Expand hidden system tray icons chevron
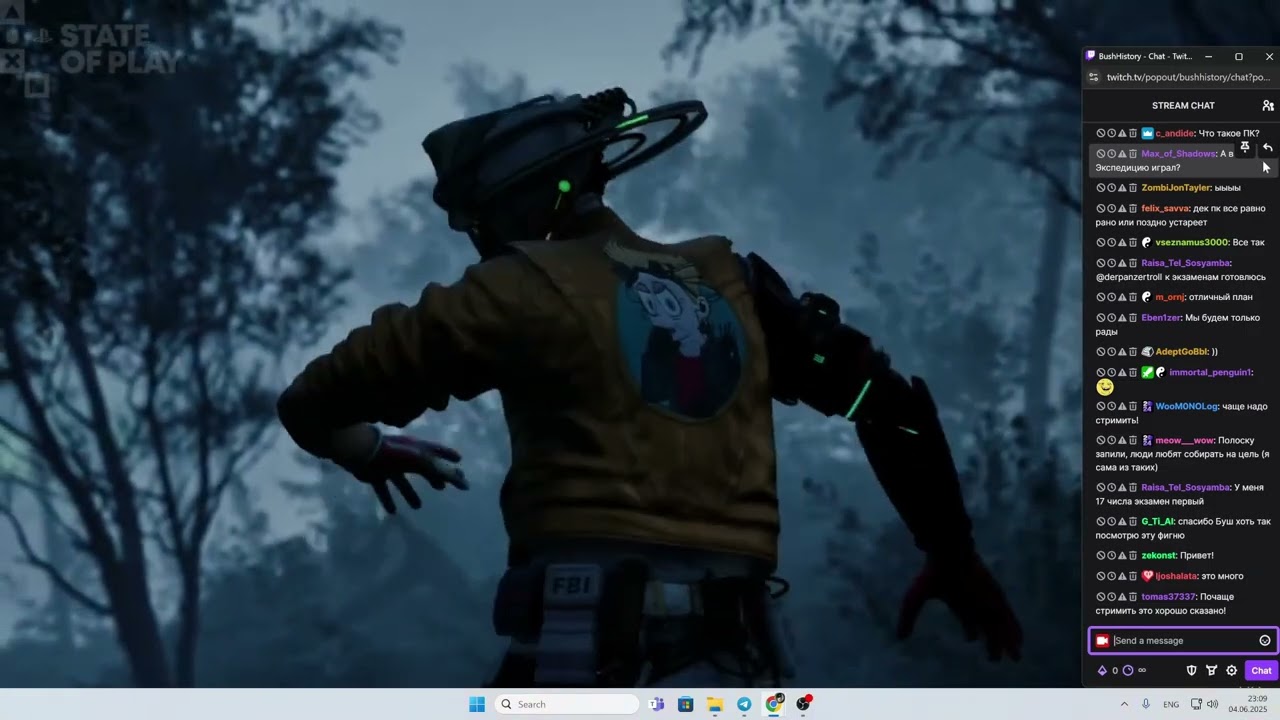The height and width of the screenshot is (720, 1280). (x=1124, y=704)
